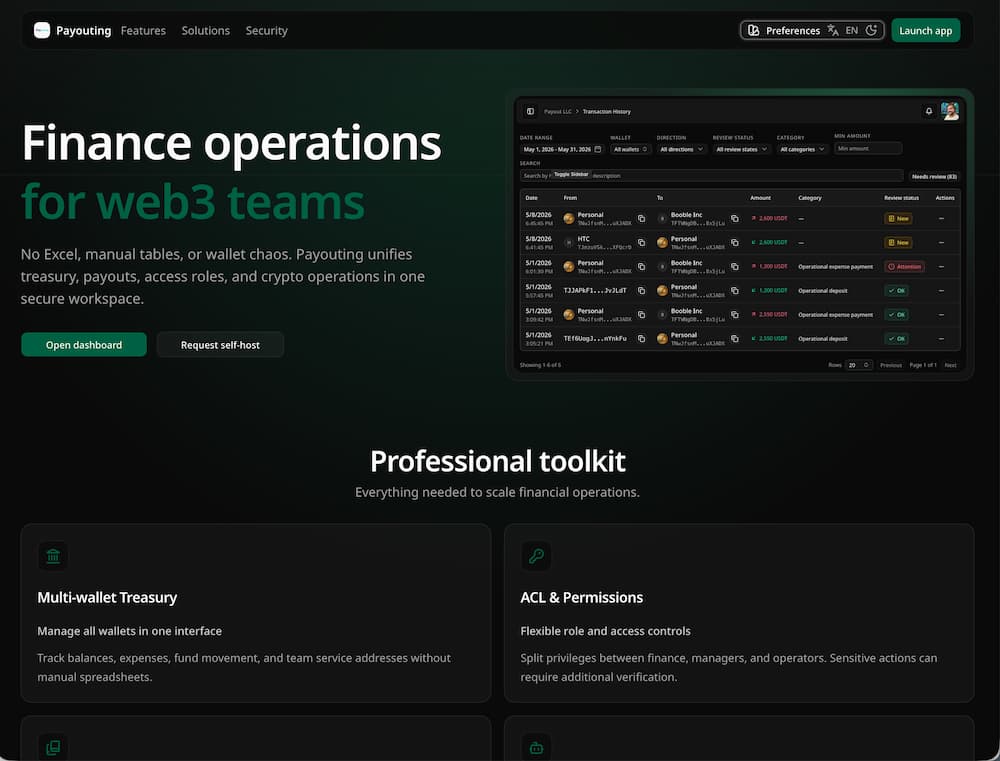Open the Solutions nav item

(205, 31)
